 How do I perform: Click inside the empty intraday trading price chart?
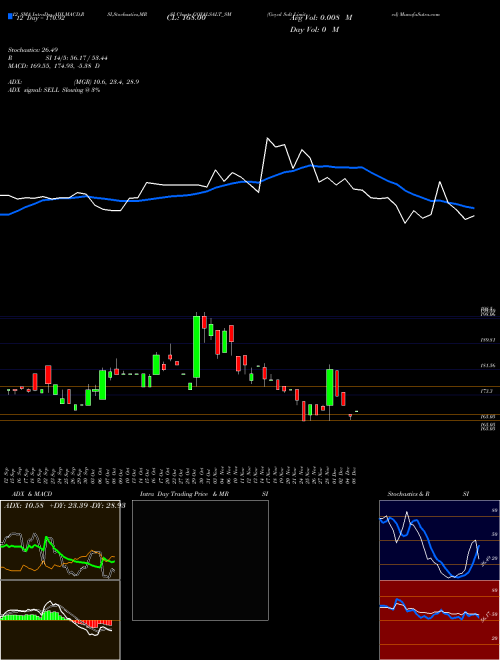pyautogui.click(x=200, y=560)
